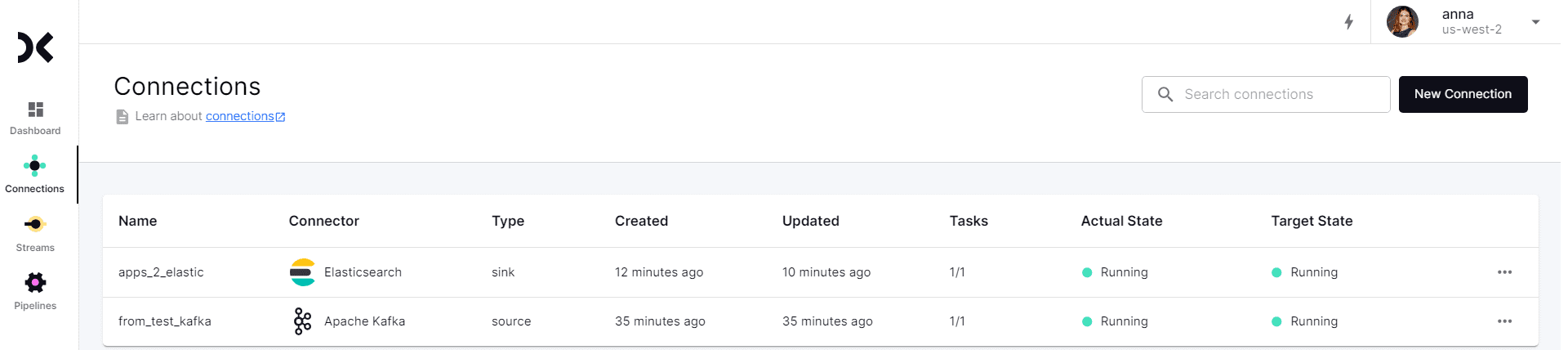Sort by the Created column header
Image resolution: width=1568 pixels, height=350 pixels.
point(641,221)
